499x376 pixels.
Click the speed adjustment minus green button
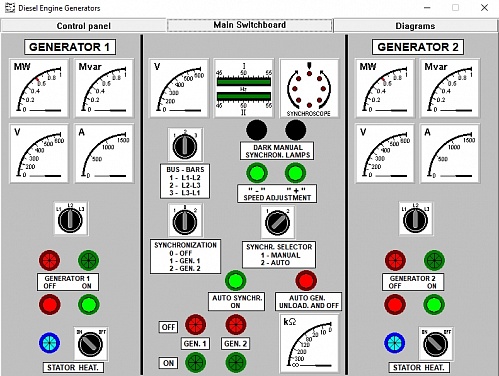point(257,173)
